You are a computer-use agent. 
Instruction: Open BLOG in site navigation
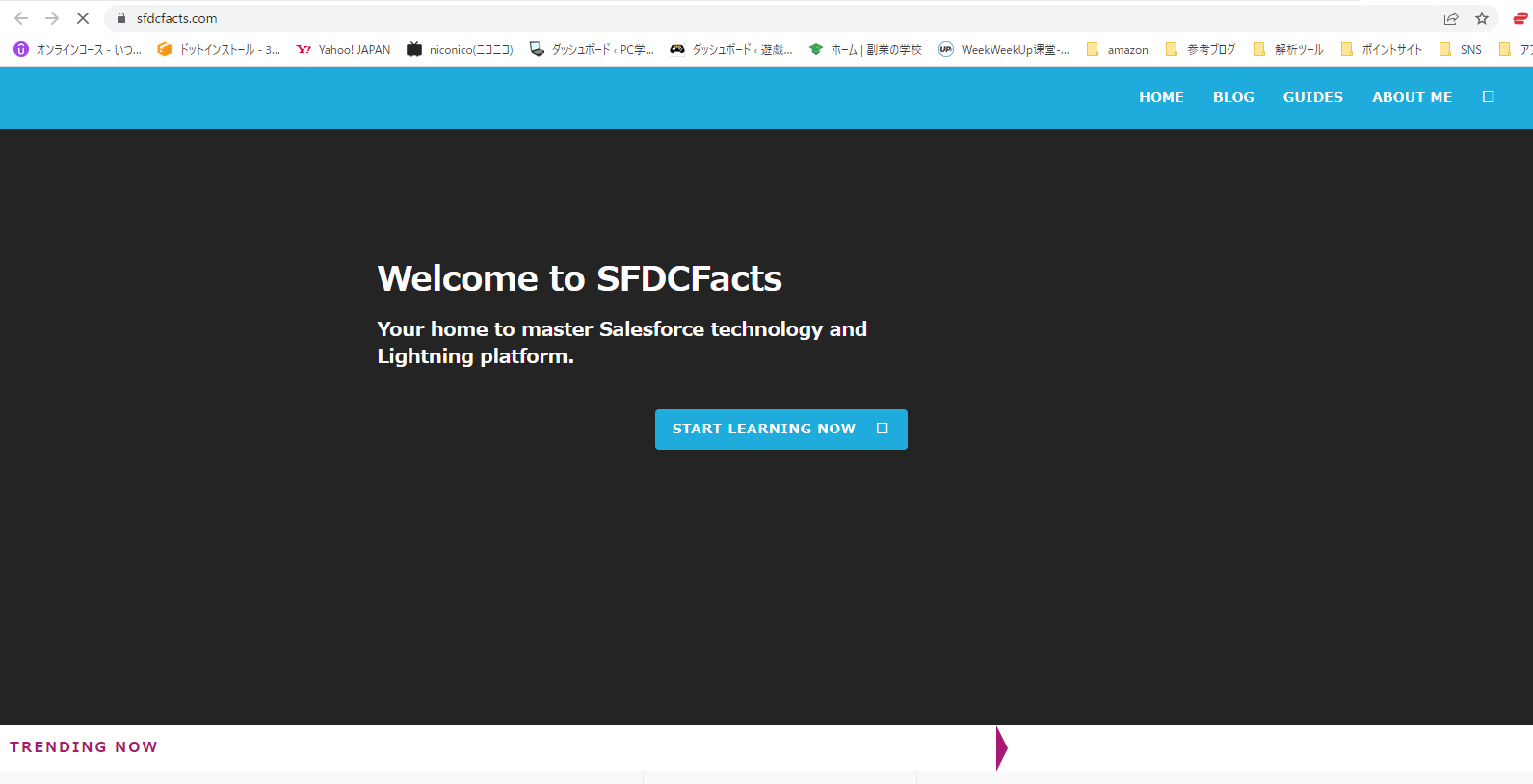tap(1233, 97)
